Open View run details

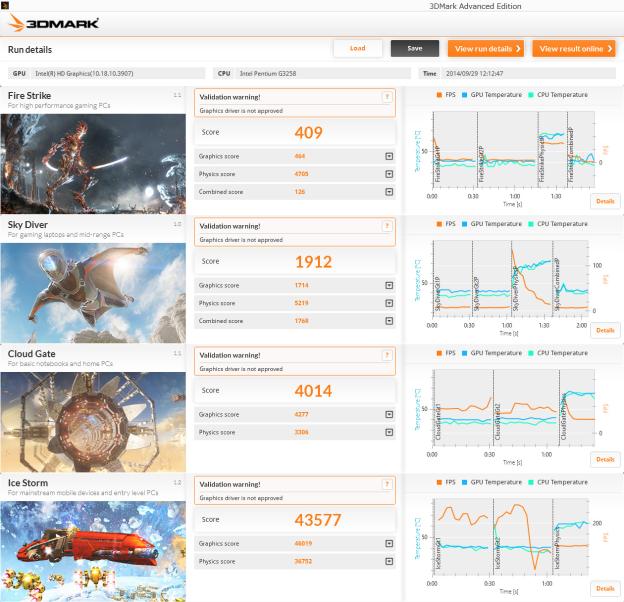[x=486, y=49]
